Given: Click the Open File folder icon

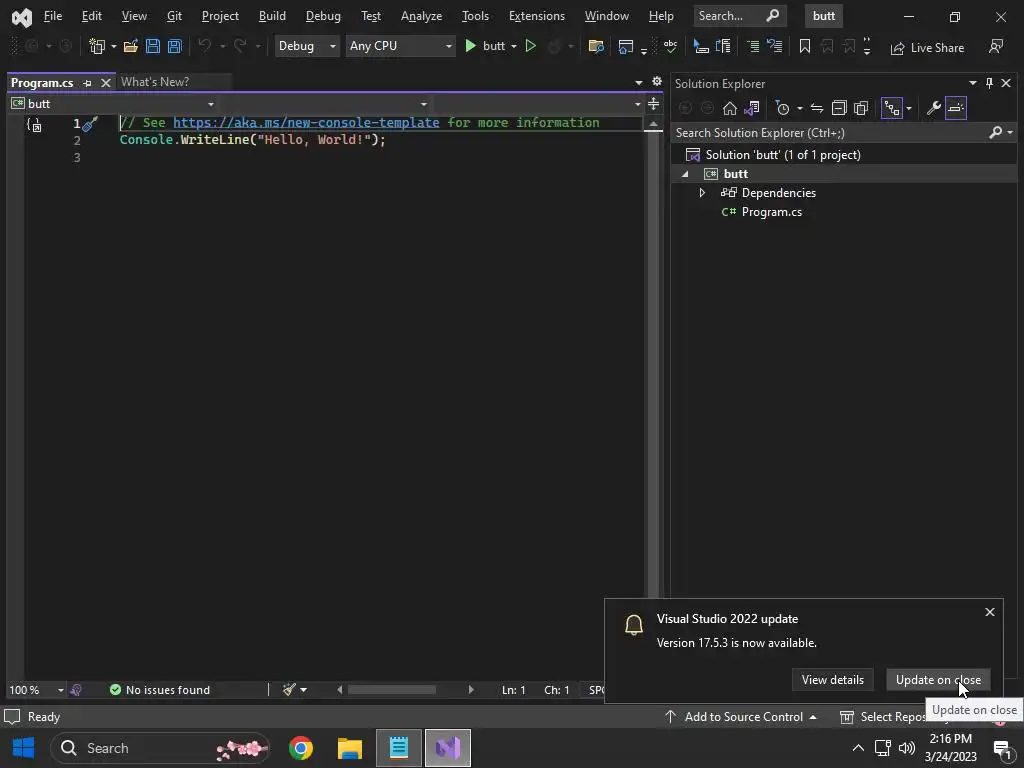Looking at the screenshot, I should tap(131, 46).
